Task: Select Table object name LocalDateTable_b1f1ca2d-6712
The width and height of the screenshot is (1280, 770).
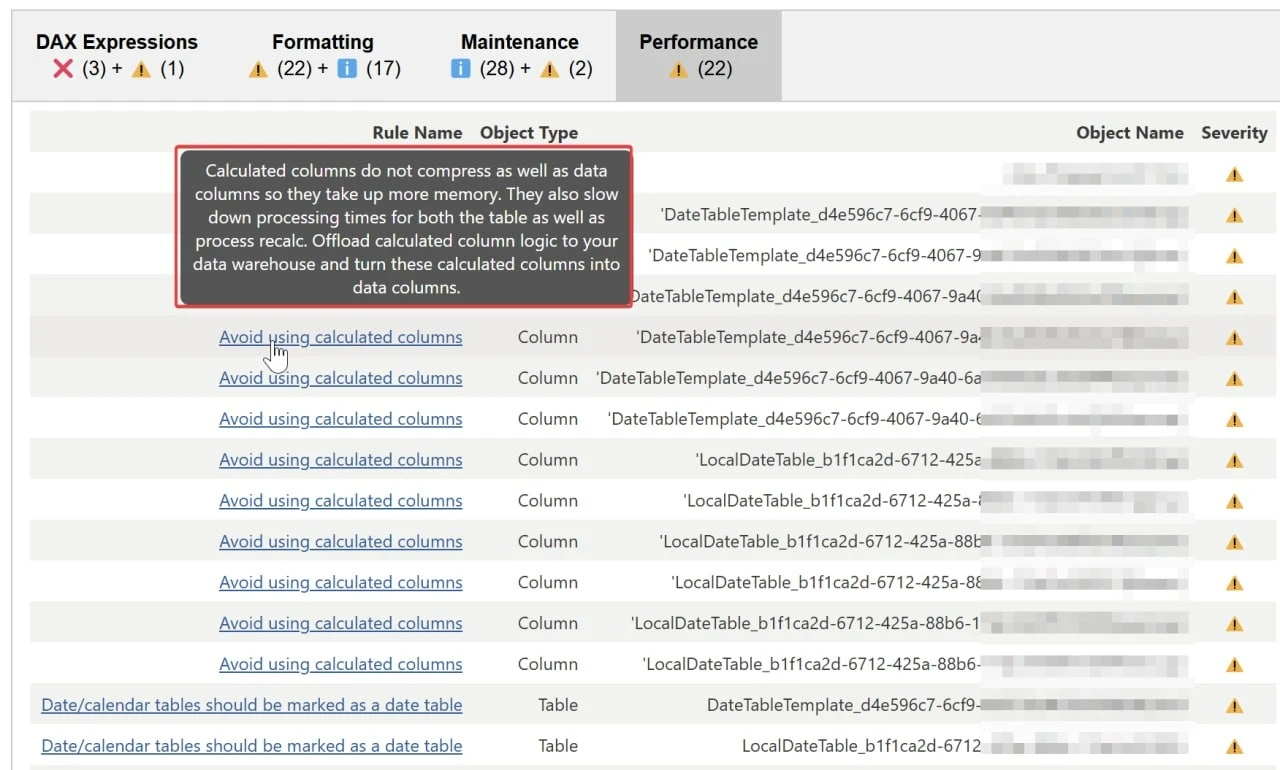Action: [861, 746]
